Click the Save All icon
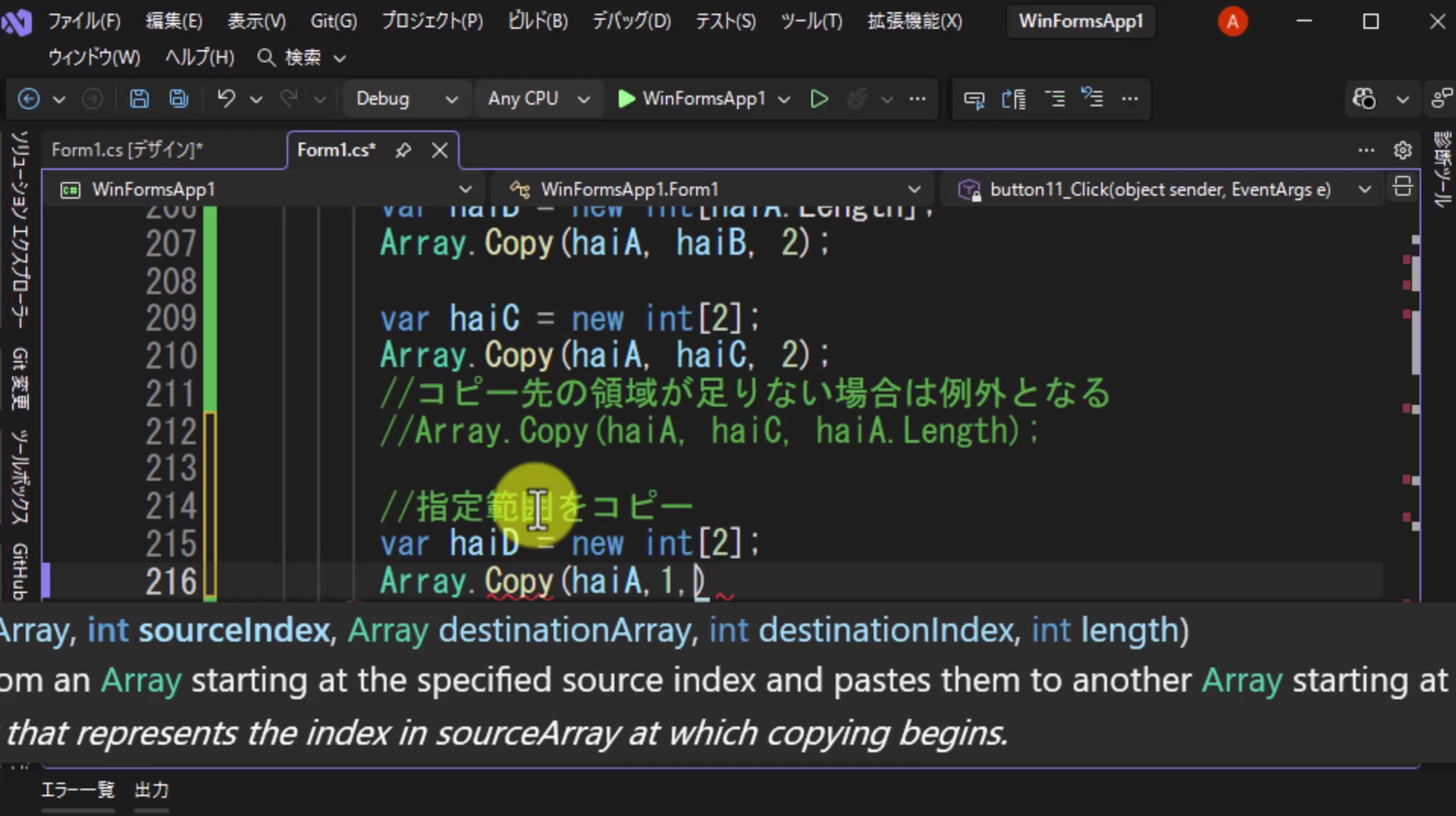 pos(179,99)
